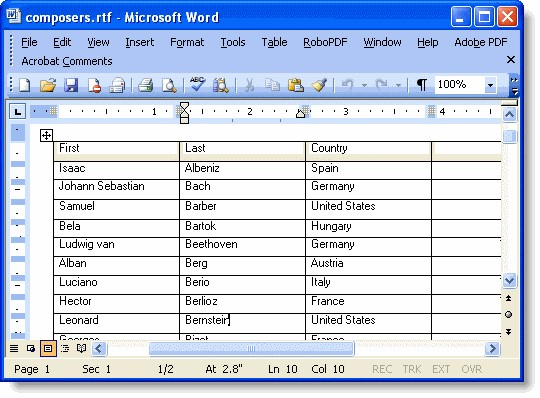Toggle TRK track changes indicator

pos(412,369)
